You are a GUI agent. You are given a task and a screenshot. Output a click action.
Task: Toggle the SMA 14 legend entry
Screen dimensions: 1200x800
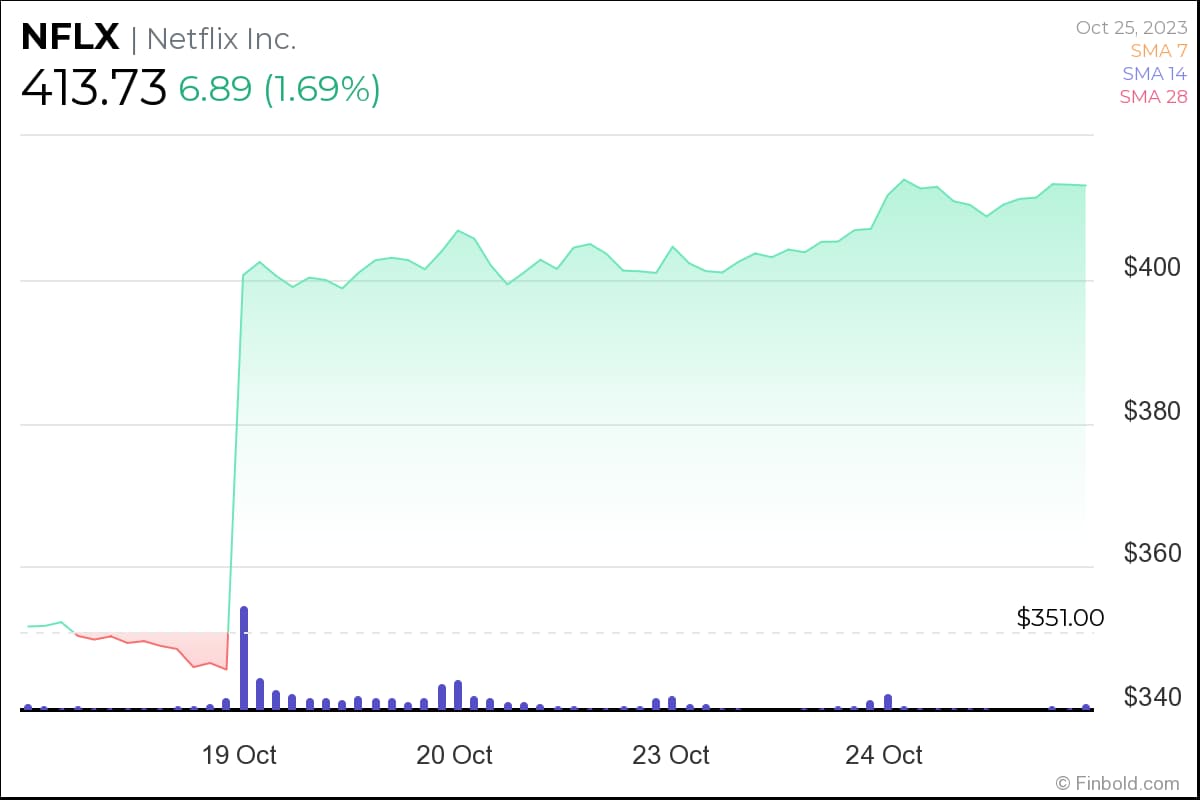[1154, 74]
